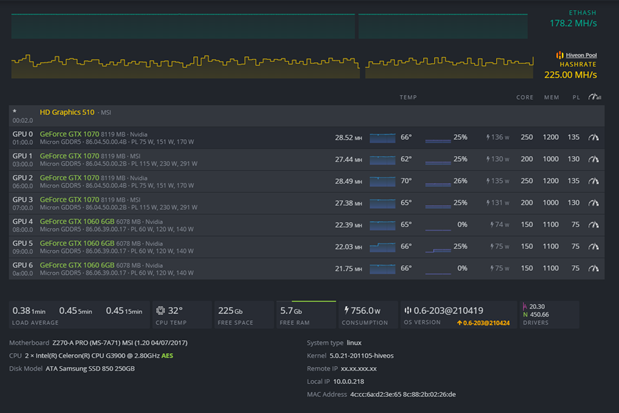Click the Intel Celeron G3900 CPU text

click(x=92, y=356)
